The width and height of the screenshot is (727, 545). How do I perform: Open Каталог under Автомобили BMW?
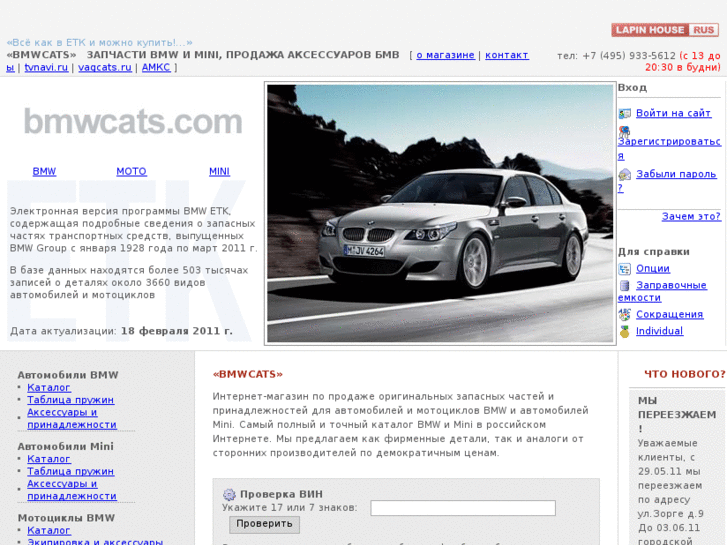pyautogui.click(x=49, y=388)
